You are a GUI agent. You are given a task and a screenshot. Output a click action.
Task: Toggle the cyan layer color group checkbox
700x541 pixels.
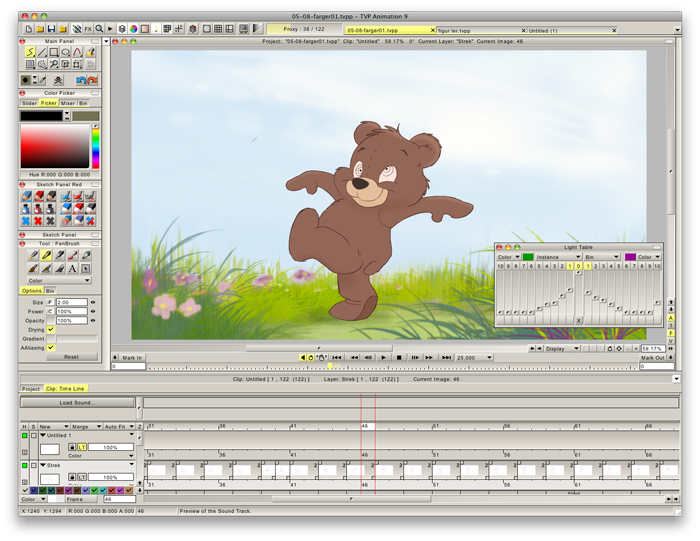pyautogui.click(x=103, y=490)
